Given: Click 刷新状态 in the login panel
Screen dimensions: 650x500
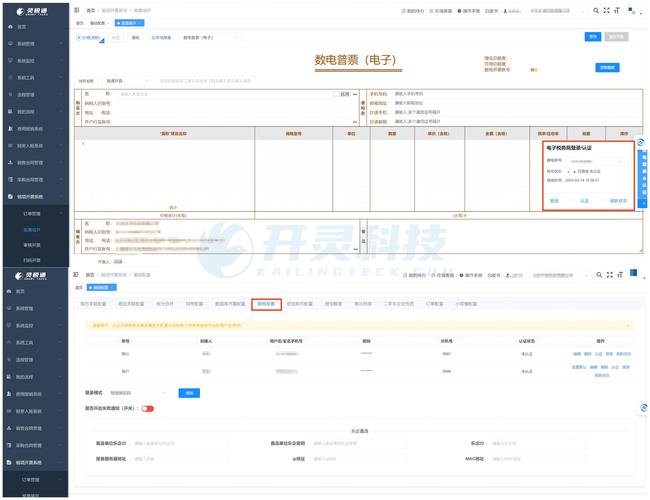Looking at the screenshot, I should tap(618, 201).
